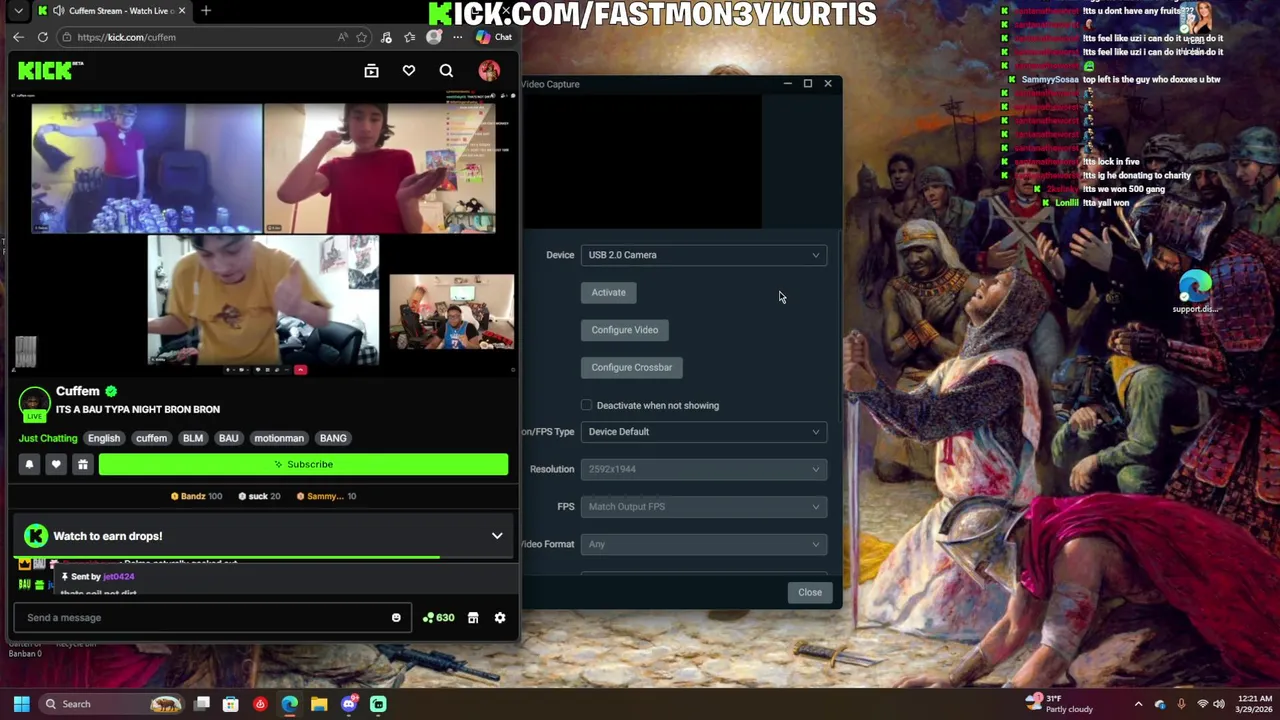Show hidden system tray icons
The height and width of the screenshot is (720, 1280).
[x=1138, y=704]
